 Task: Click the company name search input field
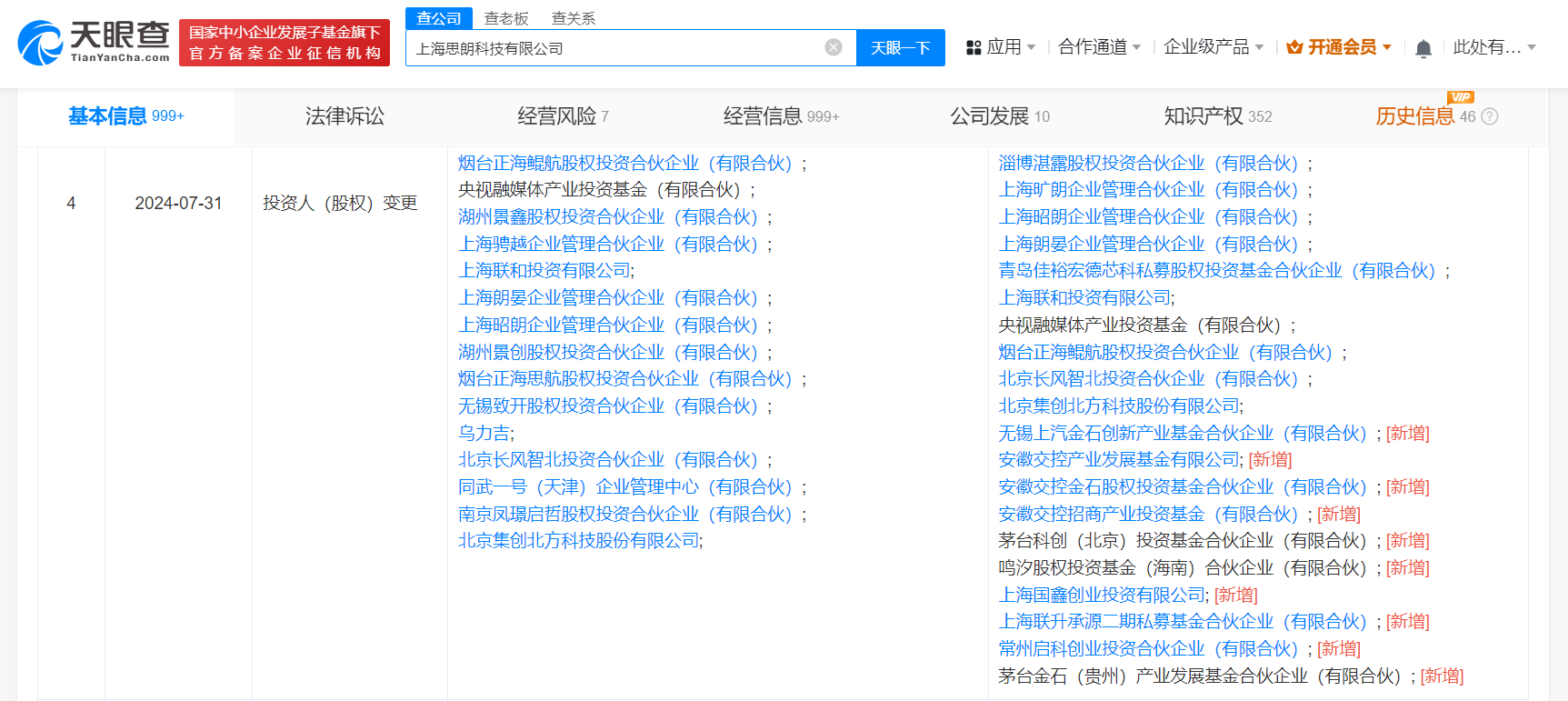pos(614,48)
